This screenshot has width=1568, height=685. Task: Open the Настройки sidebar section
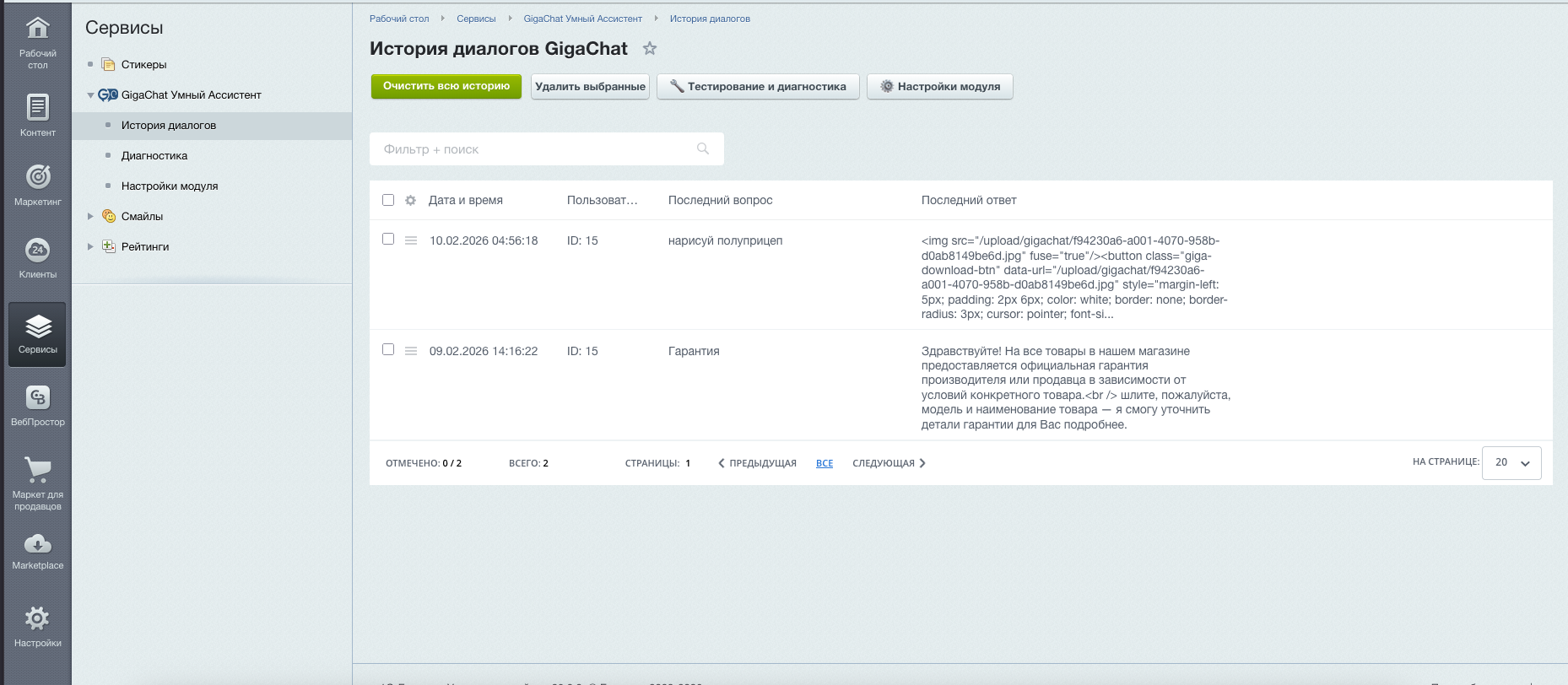[x=38, y=626]
